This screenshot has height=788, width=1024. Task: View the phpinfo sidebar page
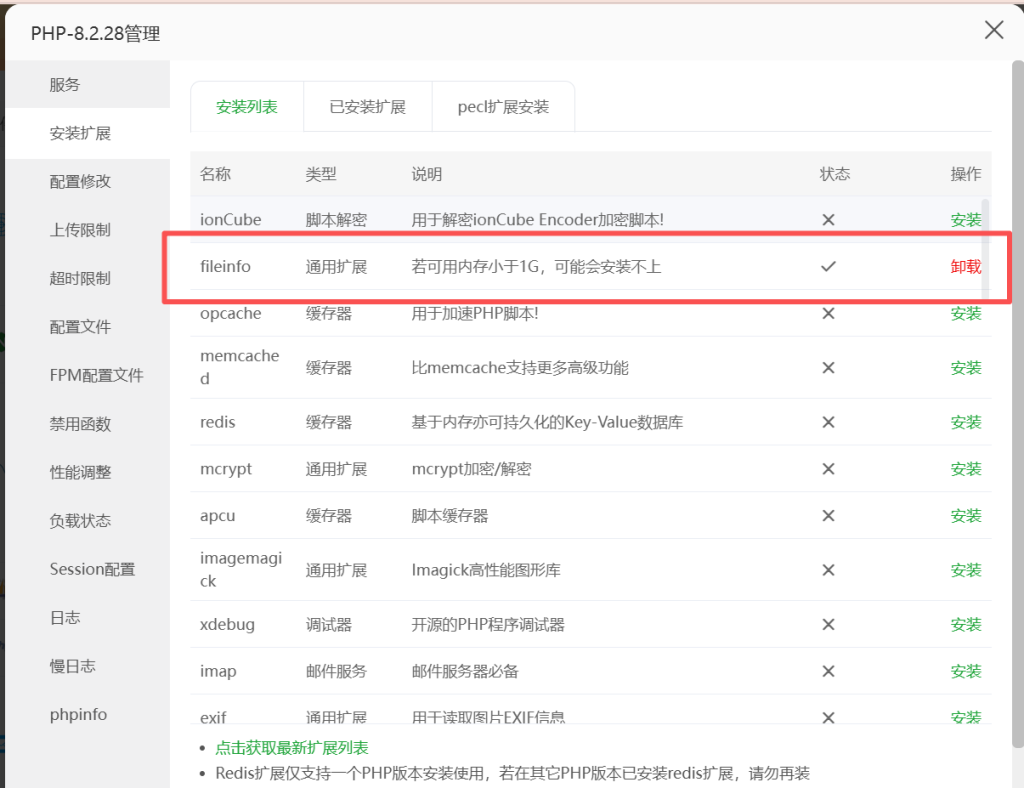coord(78,715)
